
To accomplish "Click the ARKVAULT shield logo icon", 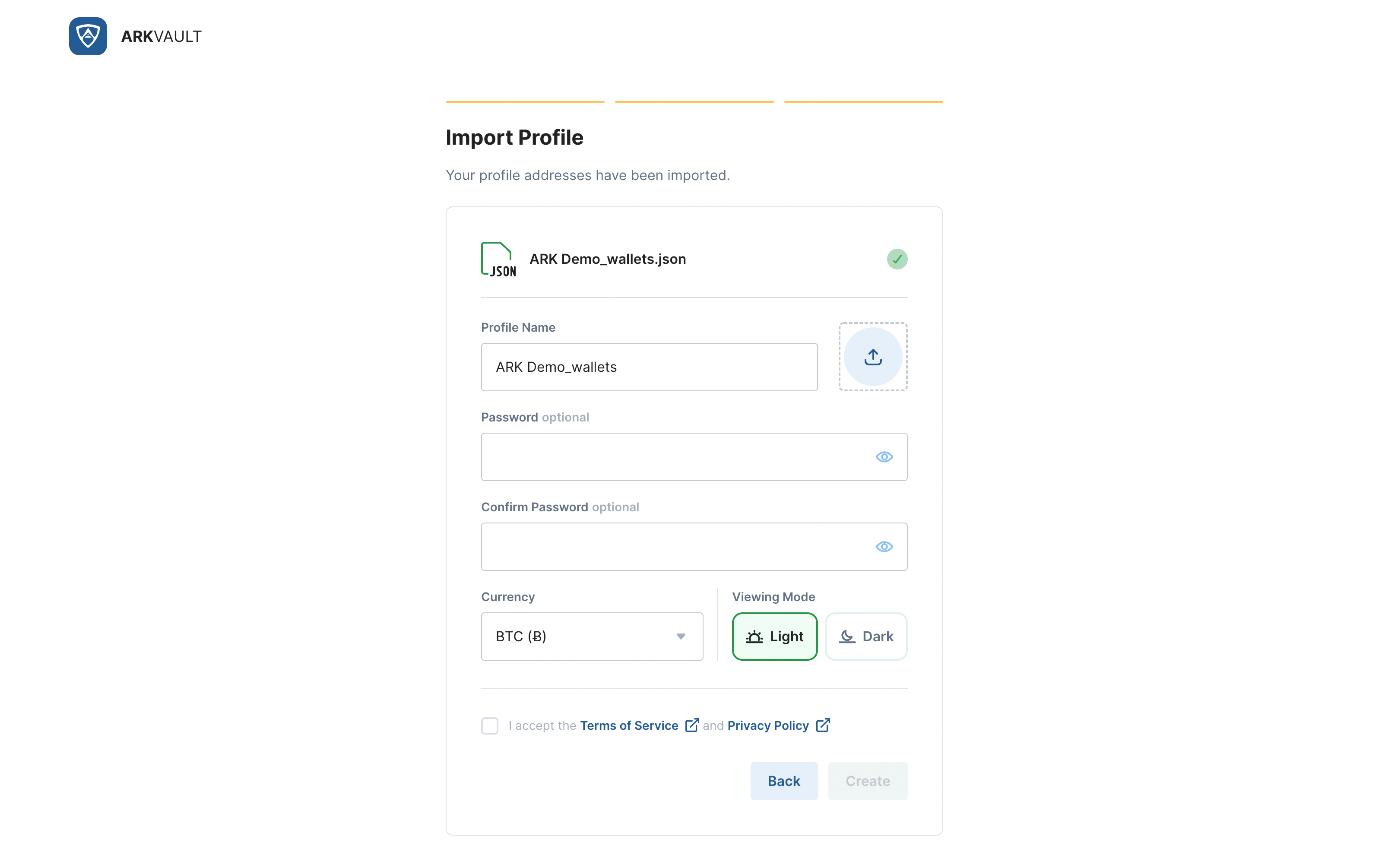I will pyautogui.click(x=88, y=36).
